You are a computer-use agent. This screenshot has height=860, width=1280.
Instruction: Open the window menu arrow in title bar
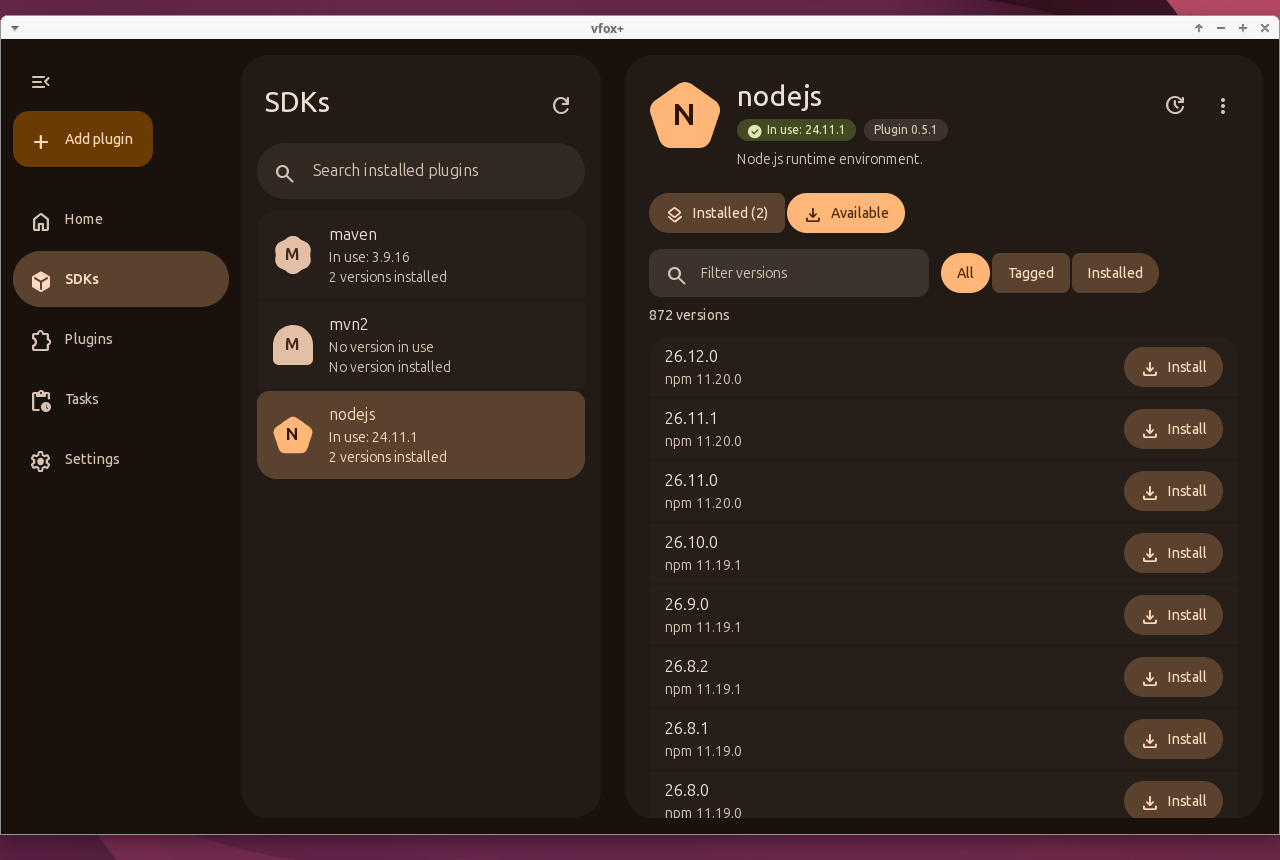(x=15, y=28)
